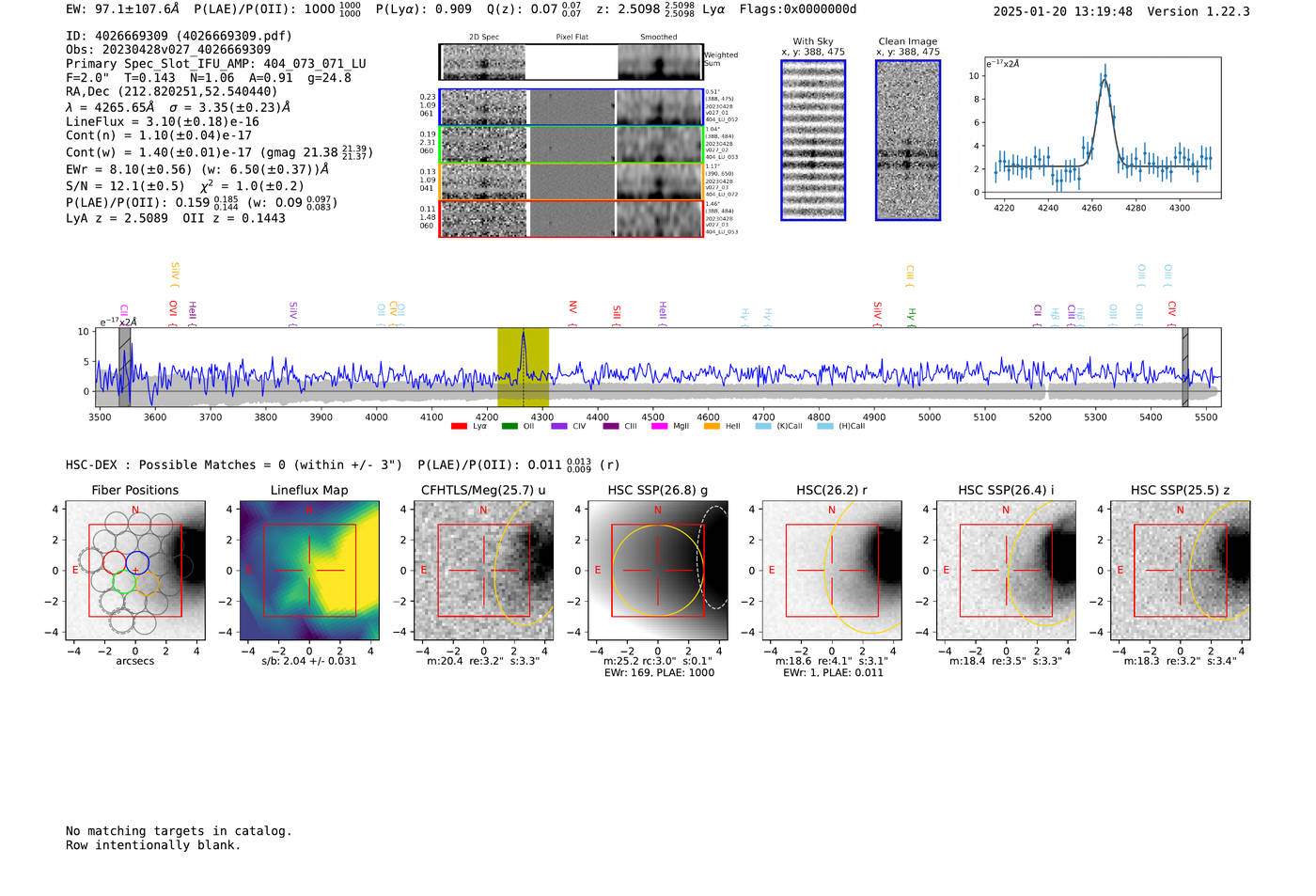Click the weighted sum Smoothed cutout
The image size is (1316, 896).
[x=660, y=62]
